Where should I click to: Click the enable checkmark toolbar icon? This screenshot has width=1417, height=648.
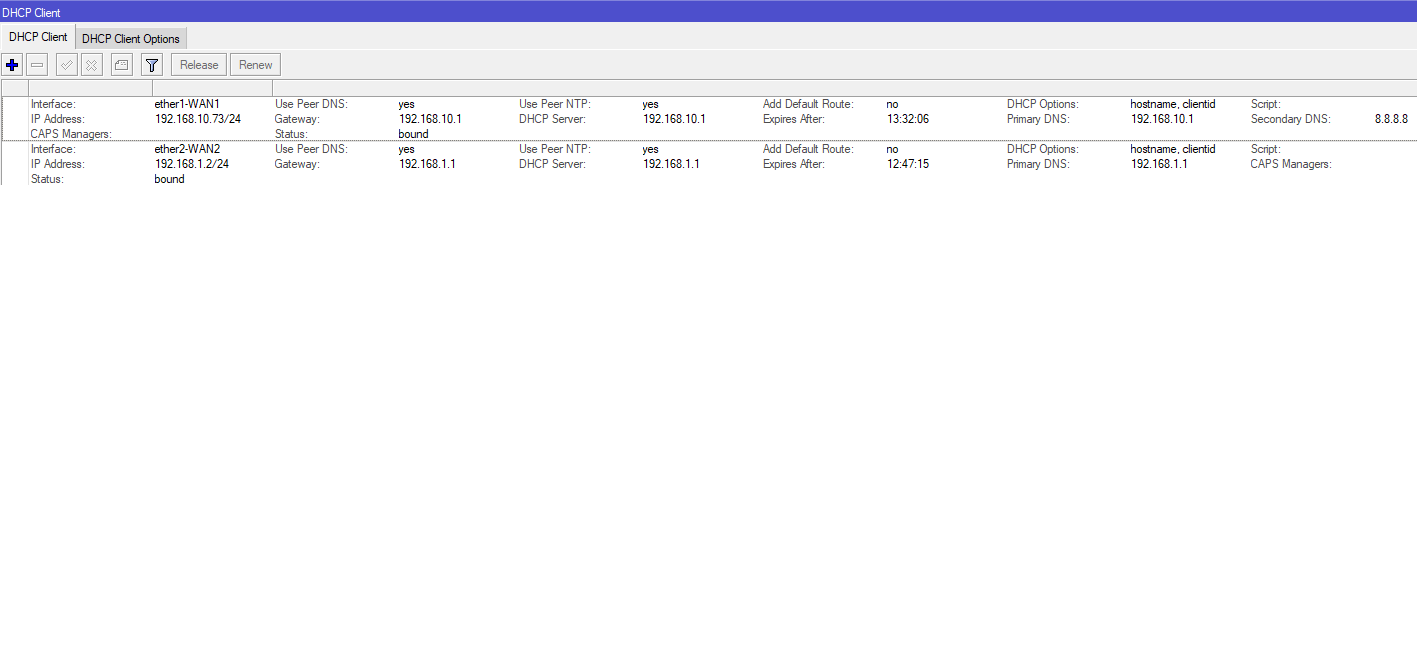coord(67,65)
